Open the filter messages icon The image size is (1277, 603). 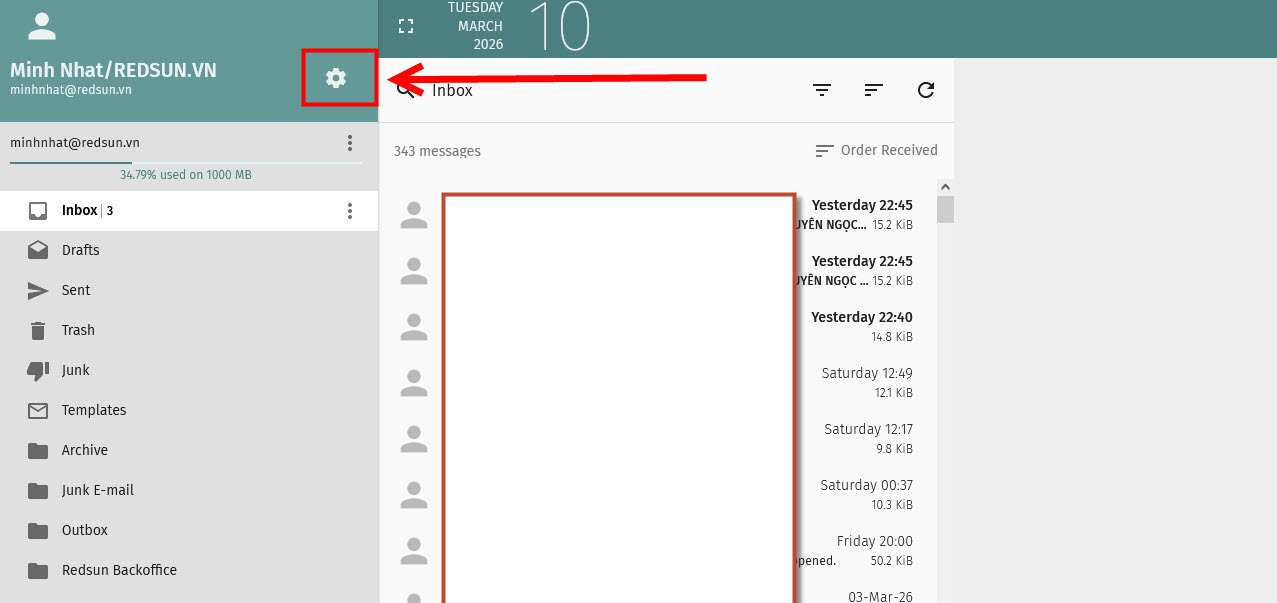coord(822,90)
